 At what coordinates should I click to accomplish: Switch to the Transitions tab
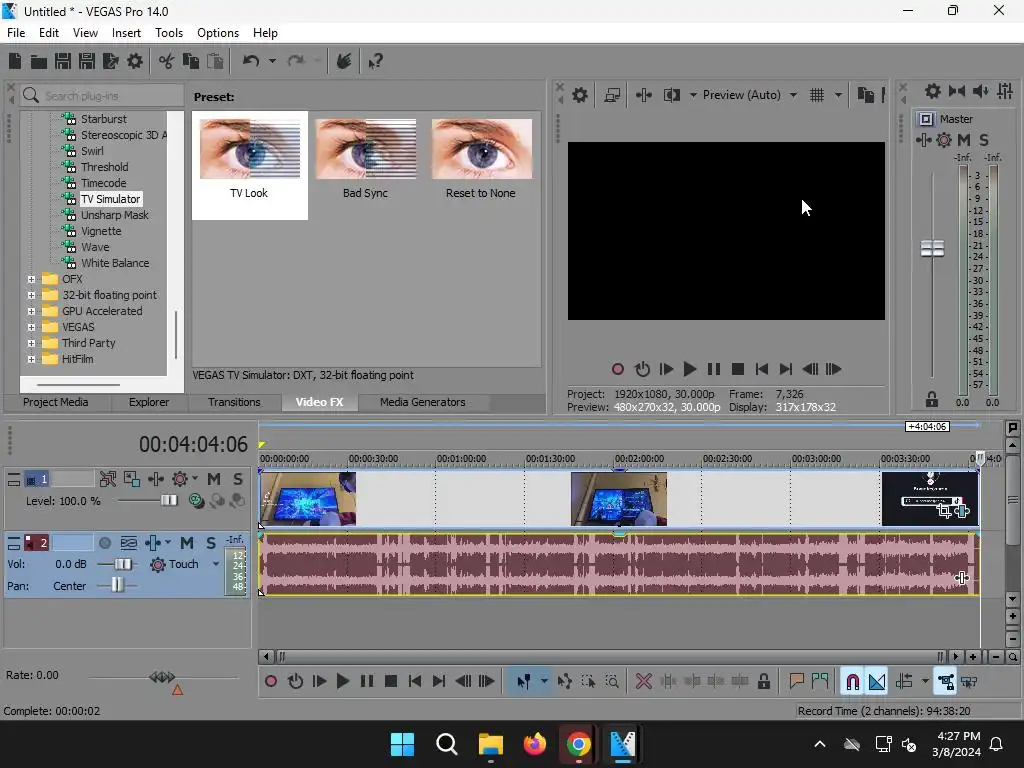click(234, 402)
